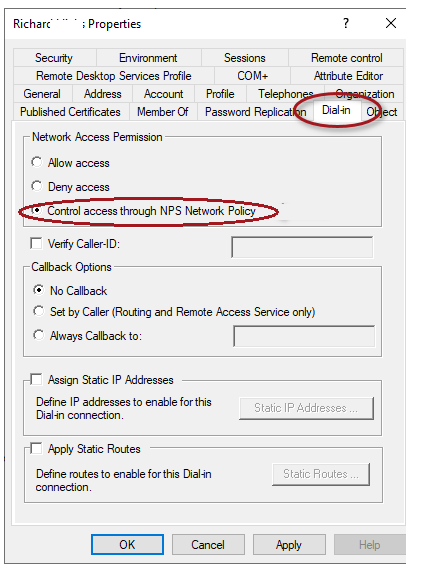423x578 pixels.
Task: Select the Always Callback to option
Action: tap(38, 335)
